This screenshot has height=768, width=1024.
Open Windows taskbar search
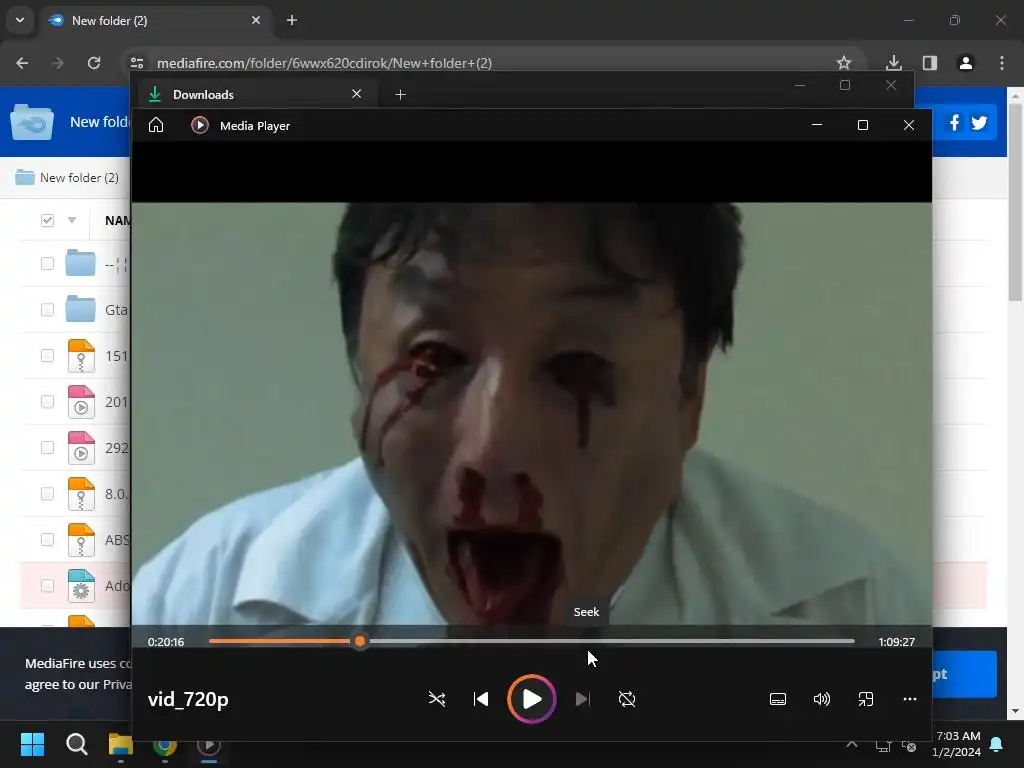coord(76,744)
